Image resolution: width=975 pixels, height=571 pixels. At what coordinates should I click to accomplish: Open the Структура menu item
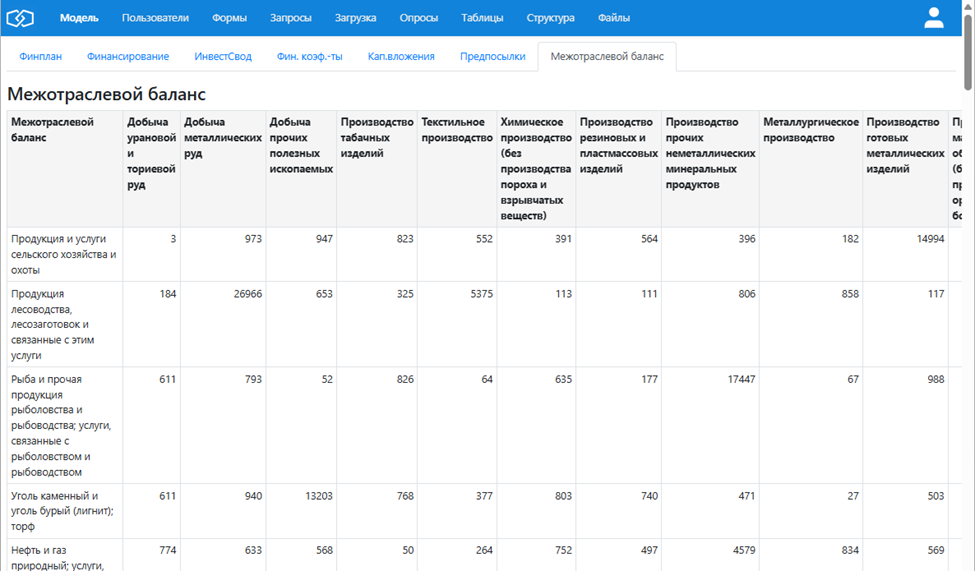click(550, 18)
